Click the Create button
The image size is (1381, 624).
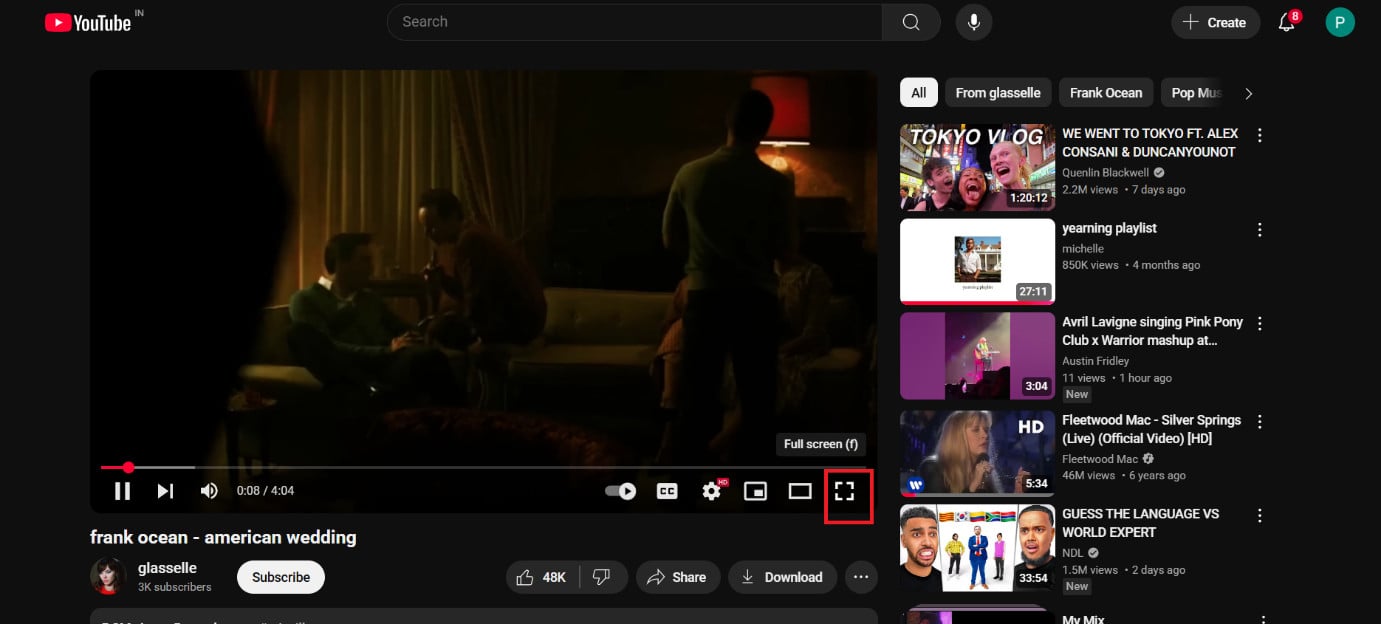point(1215,22)
